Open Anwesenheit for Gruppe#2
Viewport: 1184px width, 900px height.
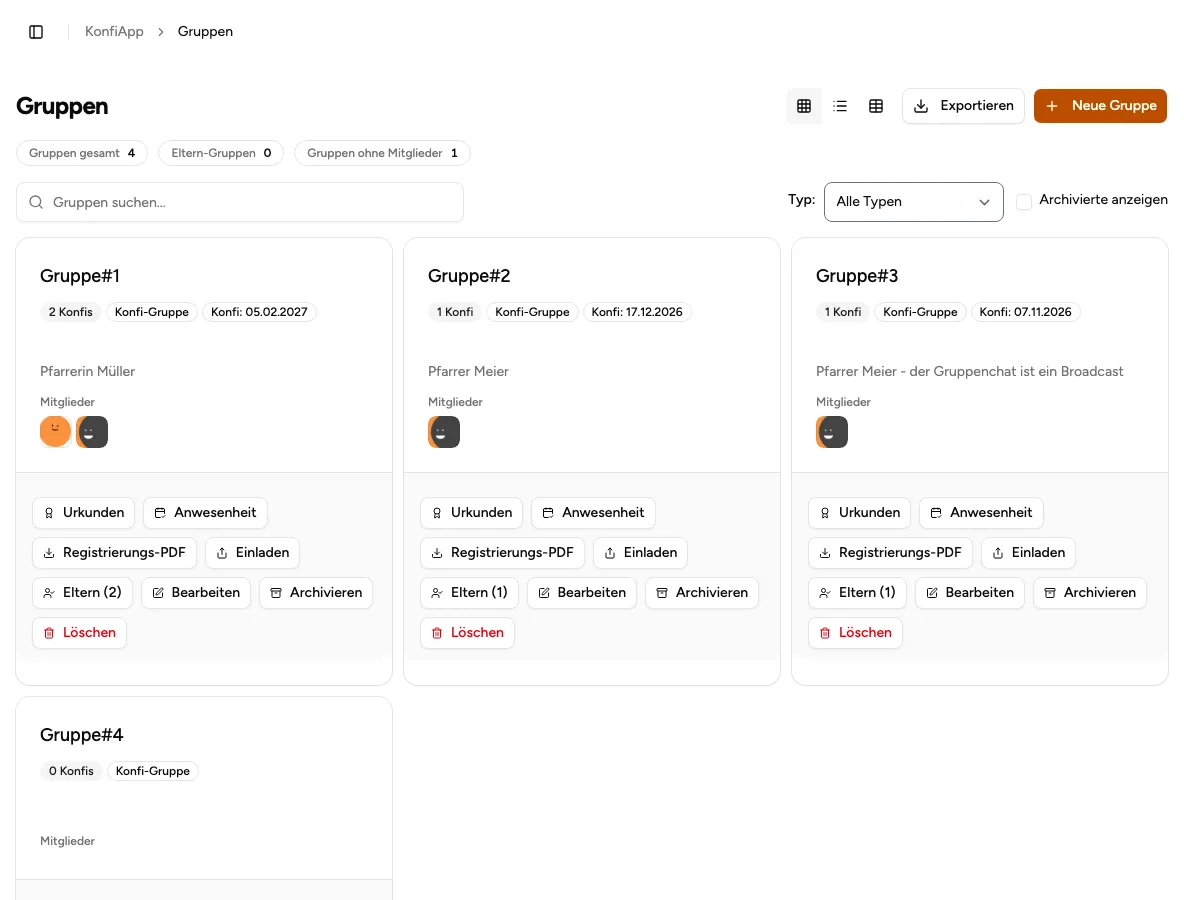(594, 513)
